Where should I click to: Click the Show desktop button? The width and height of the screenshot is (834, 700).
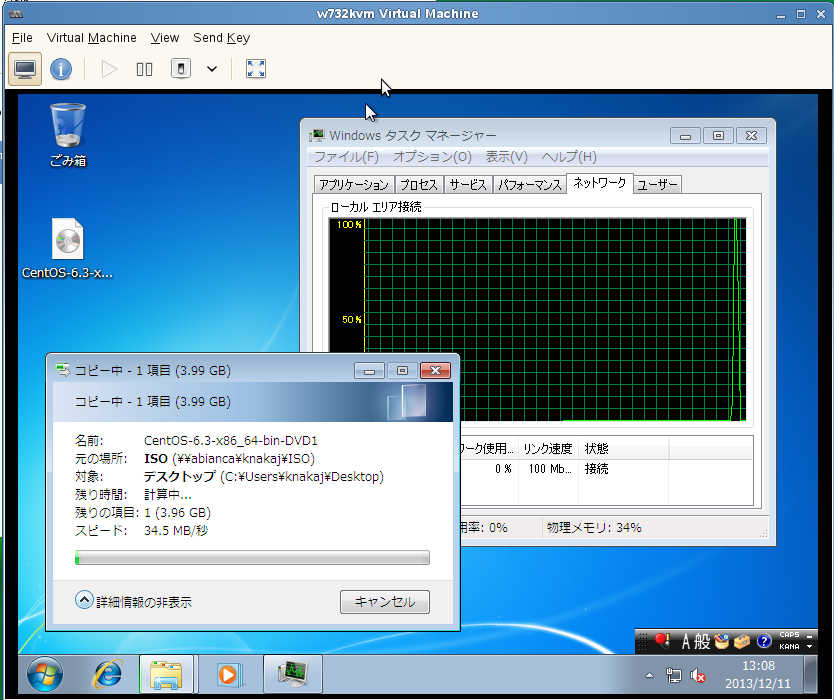(x=811, y=674)
